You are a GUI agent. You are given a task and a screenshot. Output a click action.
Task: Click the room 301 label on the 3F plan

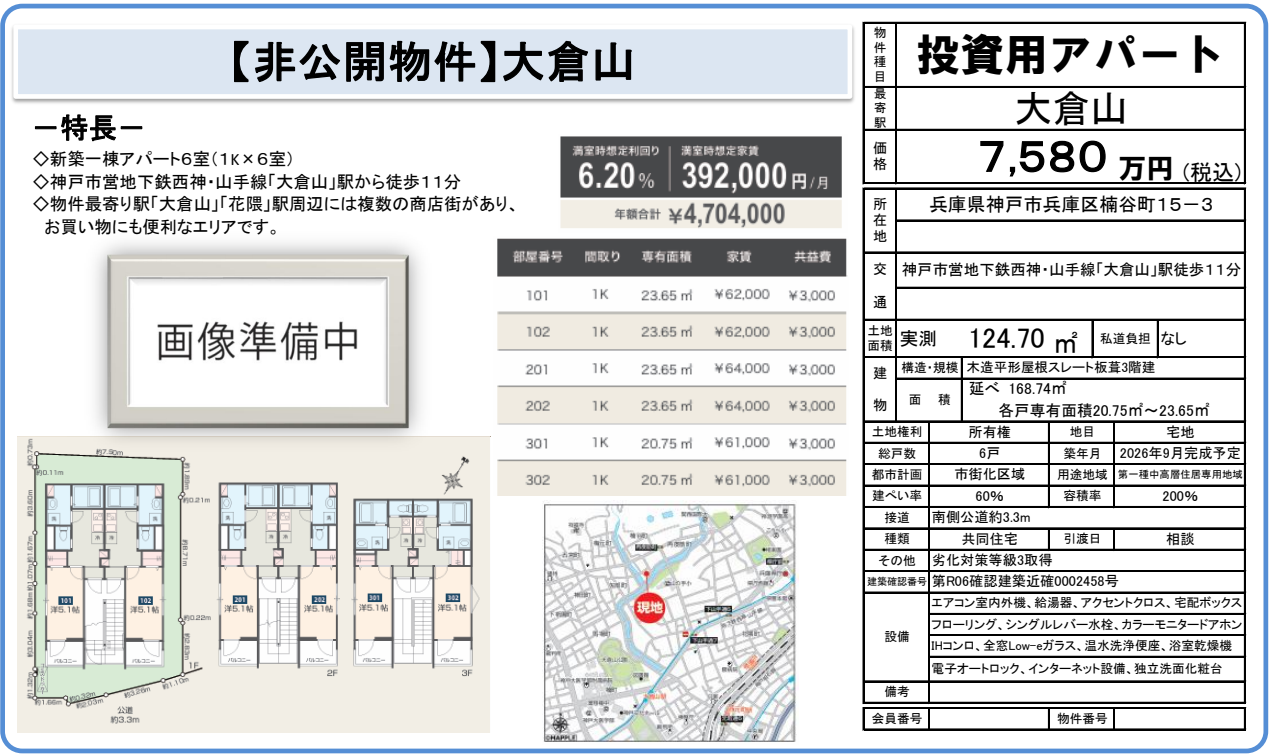pyautogui.click(x=376, y=600)
